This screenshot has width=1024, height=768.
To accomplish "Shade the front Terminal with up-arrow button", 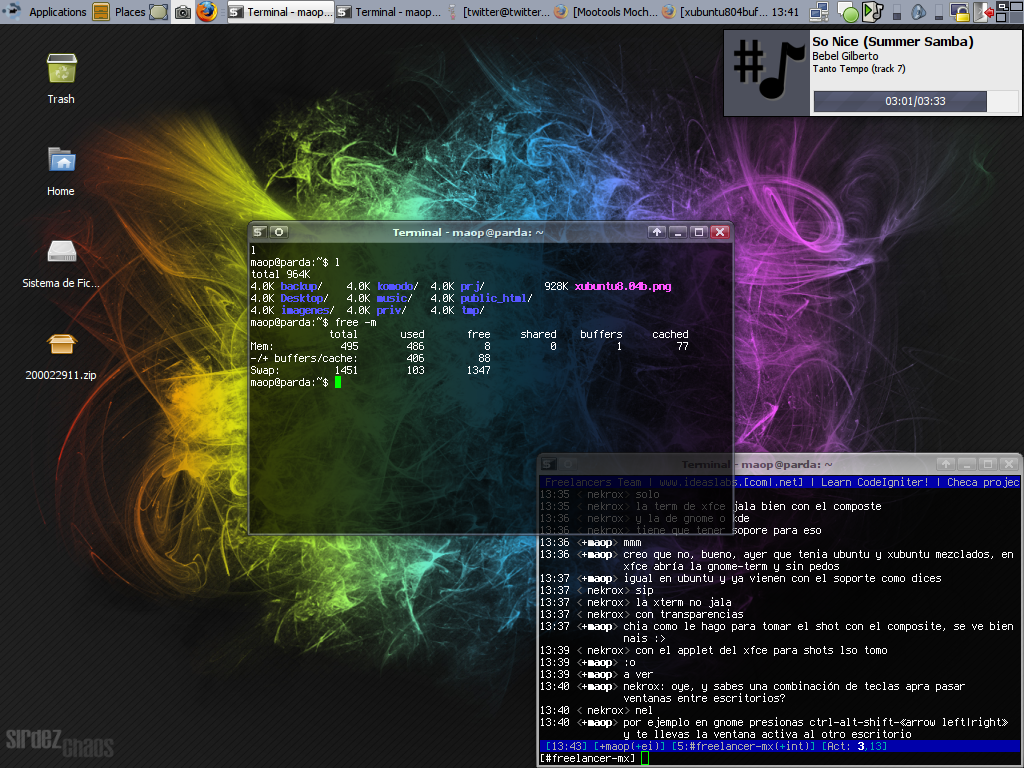I will [x=657, y=232].
